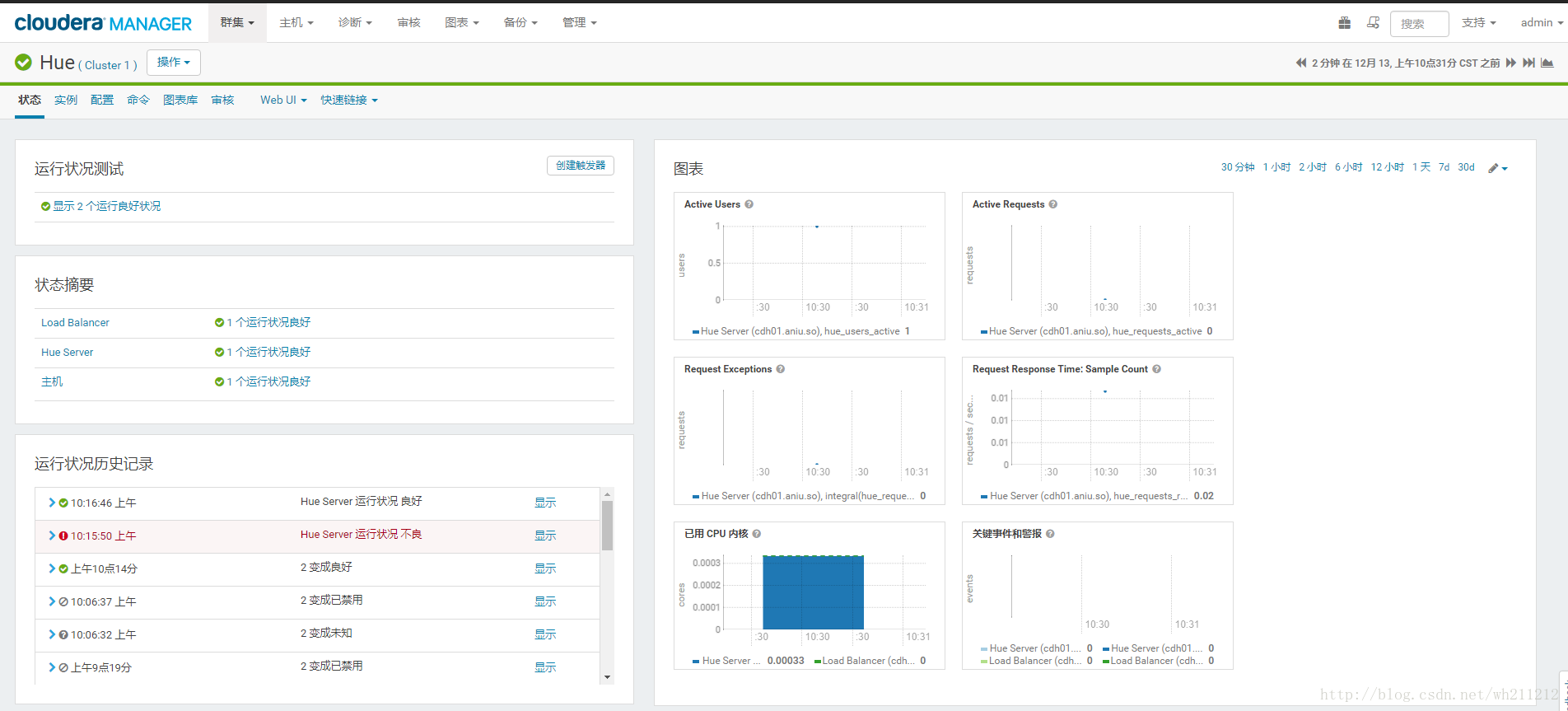The image size is (1568, 711).
Task: Click history list scrollbar thumb
Action: (608, 525)
